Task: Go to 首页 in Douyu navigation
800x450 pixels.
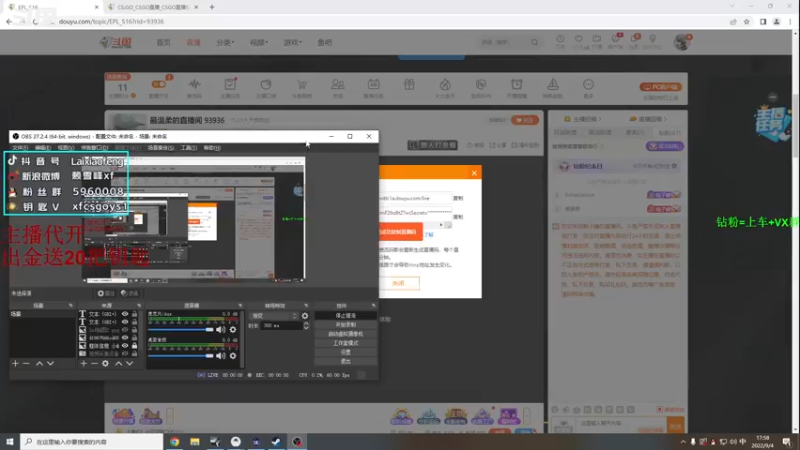Action: tap(163, 42)
